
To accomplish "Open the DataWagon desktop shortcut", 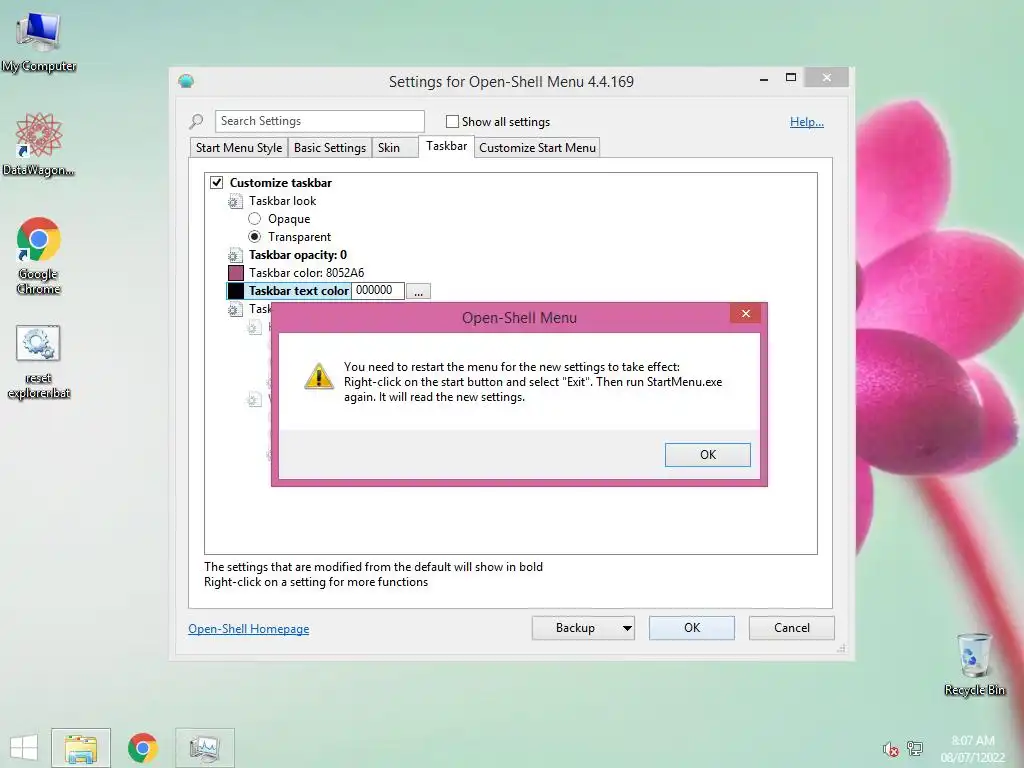I will (39, 144).
